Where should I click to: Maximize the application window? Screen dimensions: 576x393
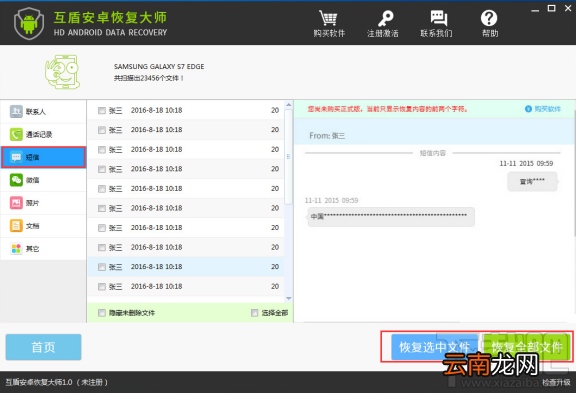point(551,8)
